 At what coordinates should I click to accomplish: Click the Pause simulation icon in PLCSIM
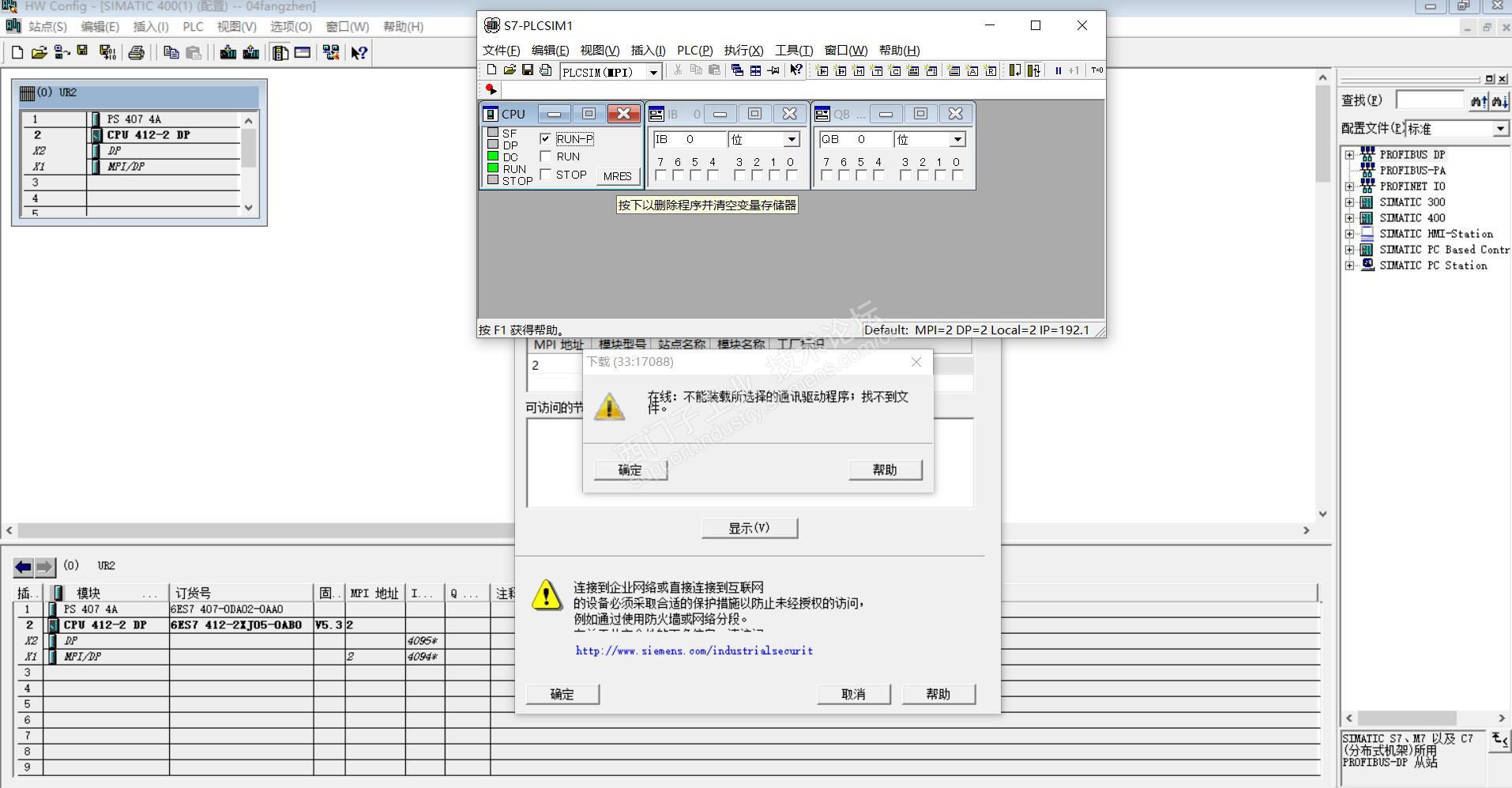[x=1058, y=70]
